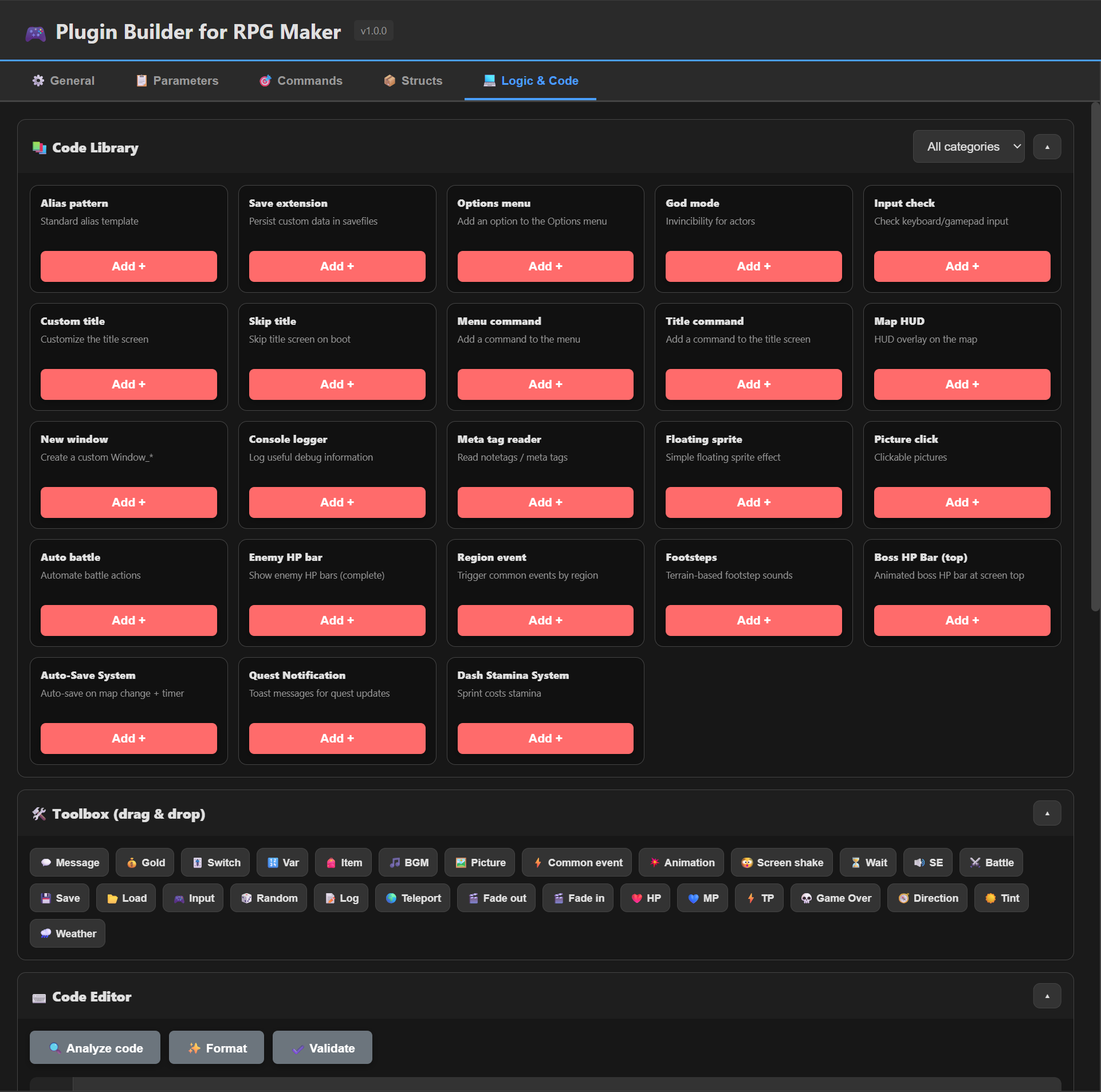Select the Common event toolbox block
This screenshot has height=1092, width=1101.
click(x=576, y=862)
